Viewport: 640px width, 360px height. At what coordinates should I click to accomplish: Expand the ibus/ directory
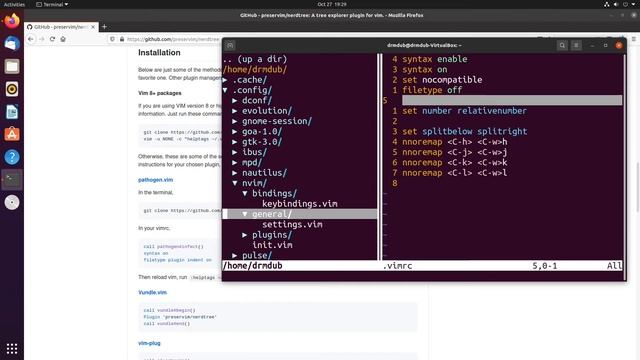(235, 152)
